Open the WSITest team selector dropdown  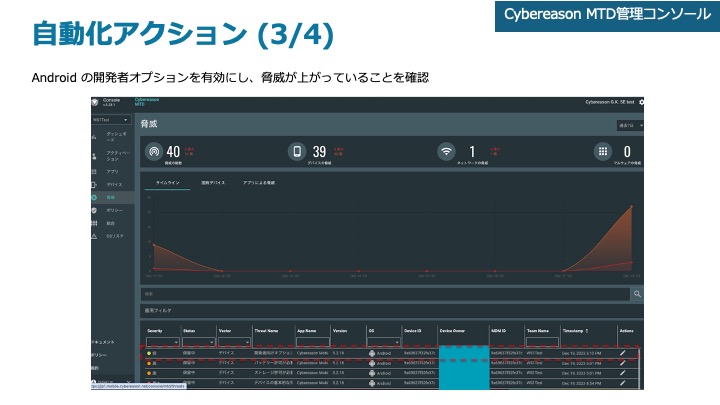tap(111, 120)
